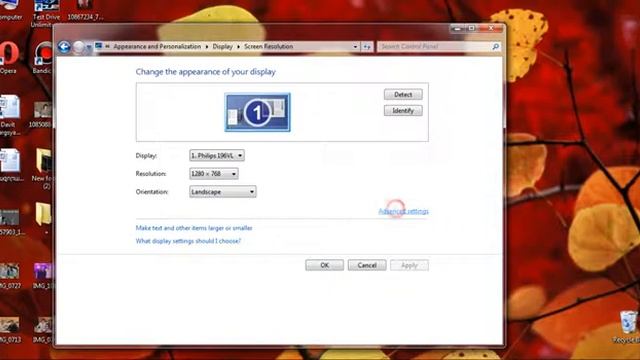640x360 pixels.
Task: Select the Screen Resolution breadcrumb
Action: click(269, 47)
